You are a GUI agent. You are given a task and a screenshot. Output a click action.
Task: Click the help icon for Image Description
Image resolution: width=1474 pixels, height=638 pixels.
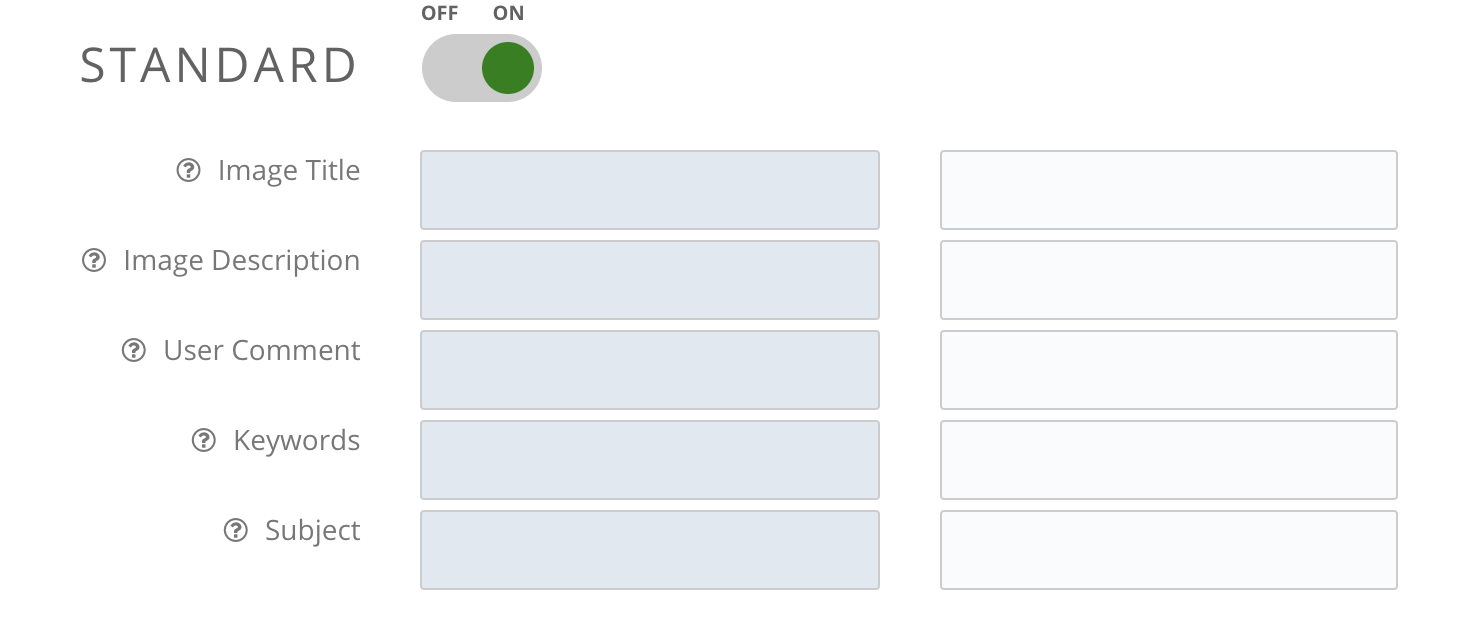(94, 261)
